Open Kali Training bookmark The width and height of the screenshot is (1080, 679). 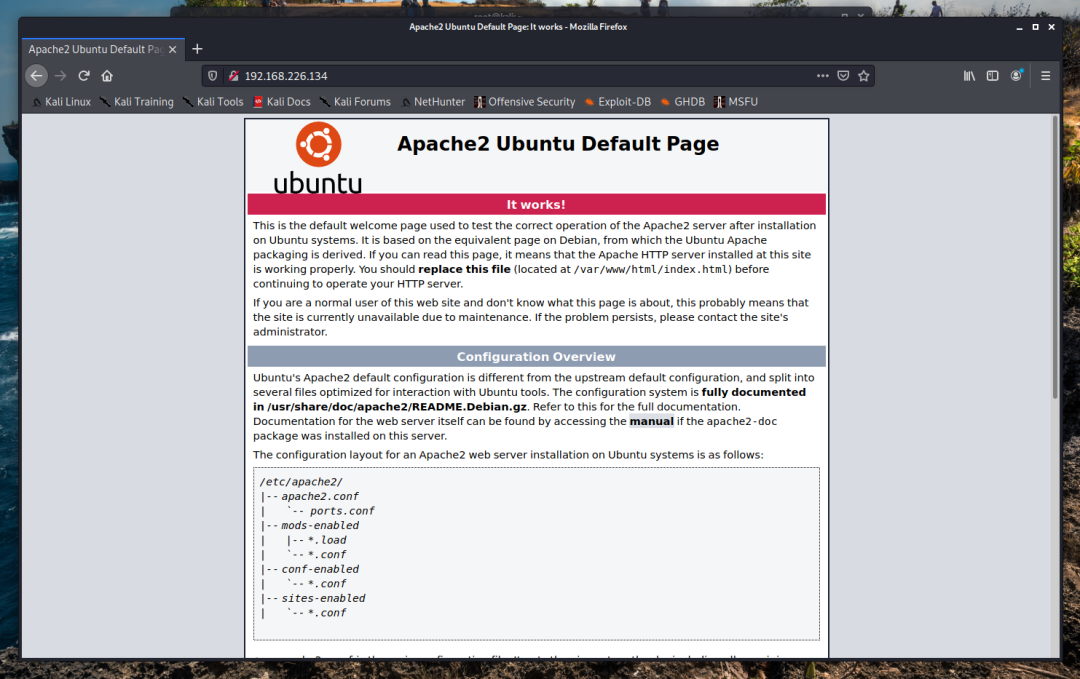tap(137, 102)
